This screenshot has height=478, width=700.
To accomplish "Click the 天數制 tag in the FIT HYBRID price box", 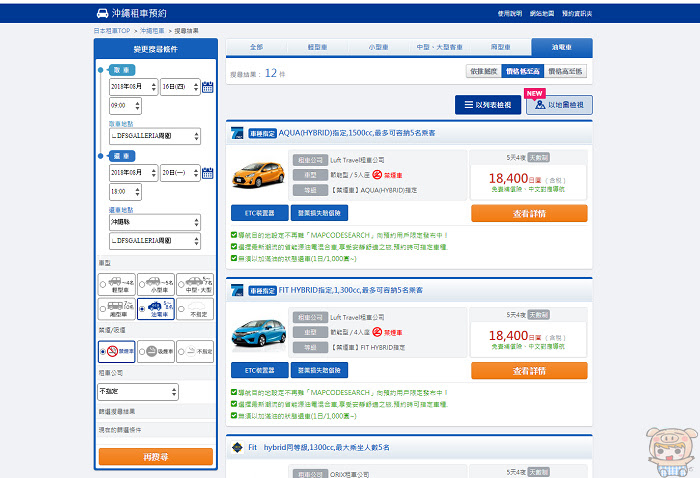I will (x=539, y=315).
